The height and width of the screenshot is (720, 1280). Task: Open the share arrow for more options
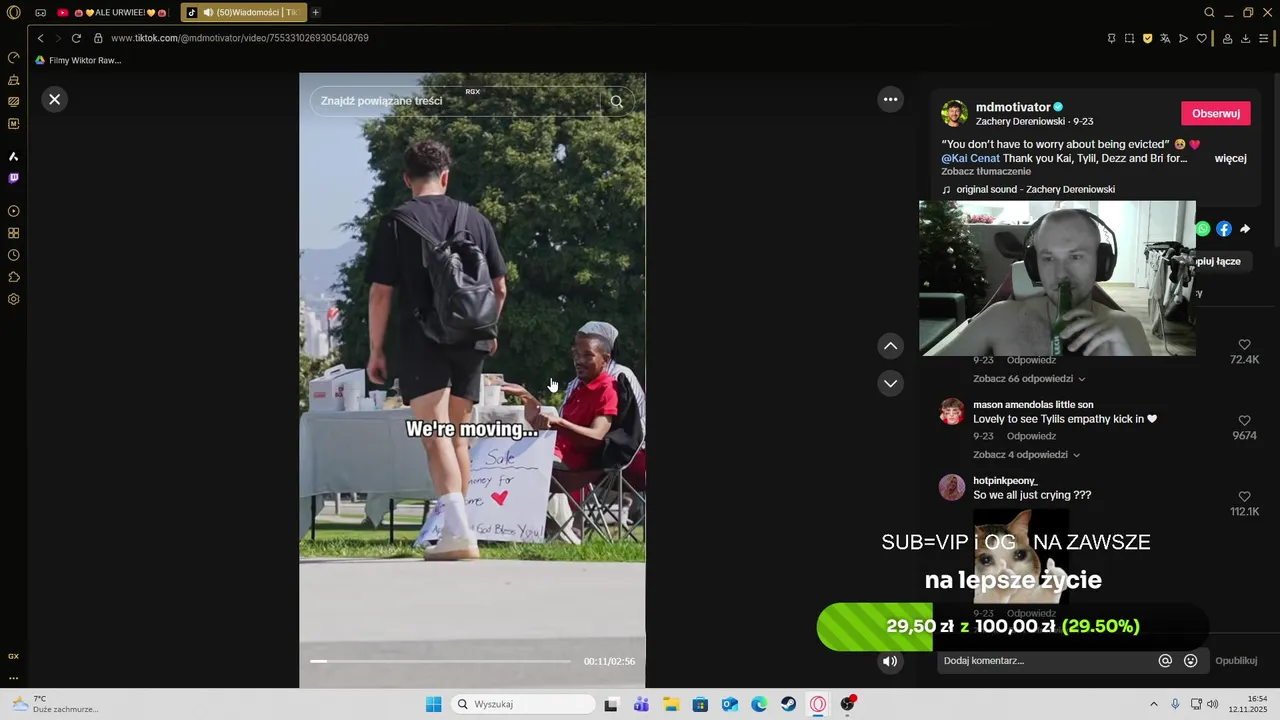coord(1245,229)
